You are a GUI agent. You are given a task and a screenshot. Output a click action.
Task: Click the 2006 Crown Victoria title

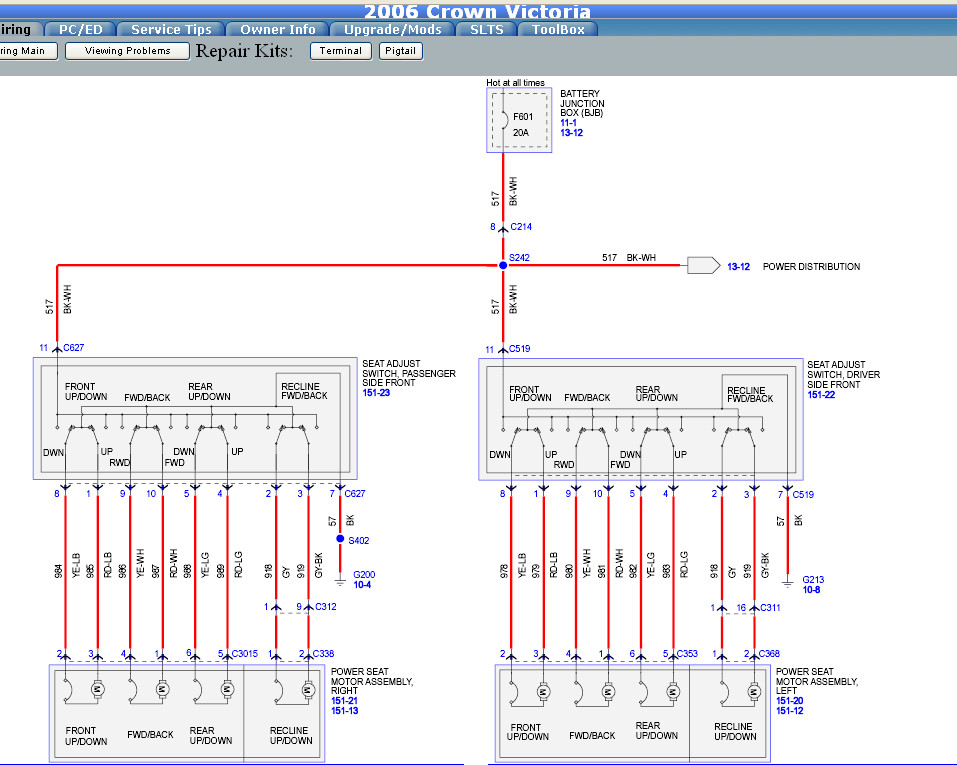coord(477,12)
